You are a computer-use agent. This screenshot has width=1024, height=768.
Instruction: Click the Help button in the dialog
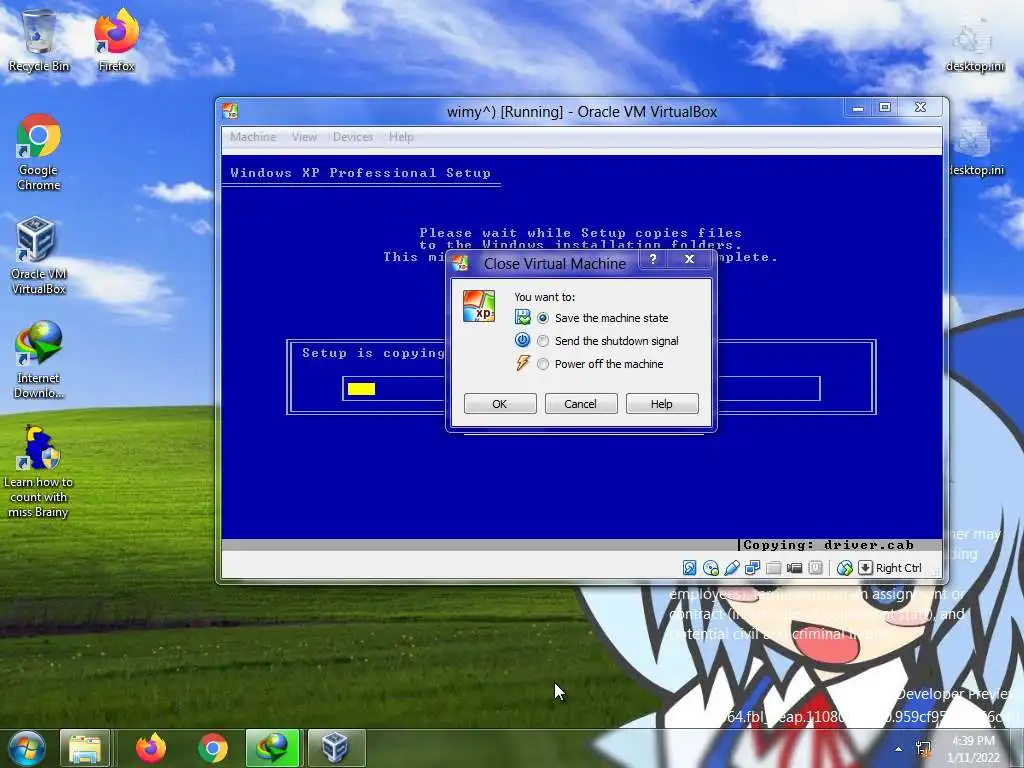click(x=662, y=404)
